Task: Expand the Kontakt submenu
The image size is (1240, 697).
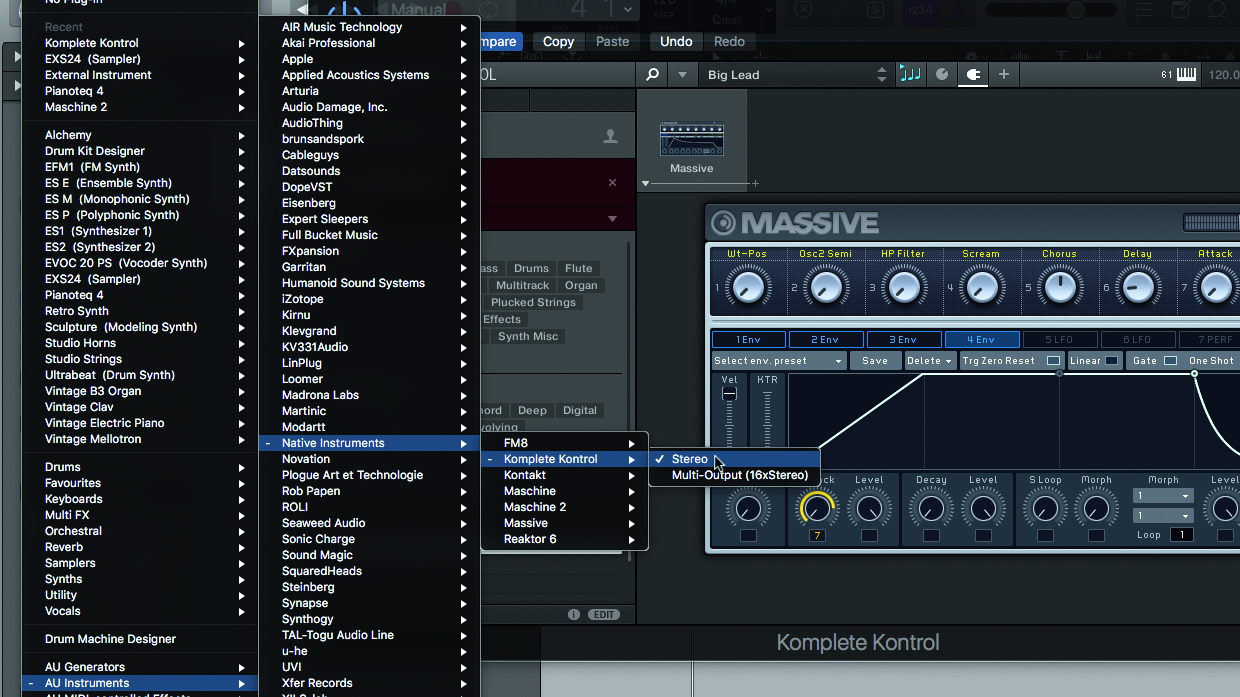Action: (x=565, y=475)
